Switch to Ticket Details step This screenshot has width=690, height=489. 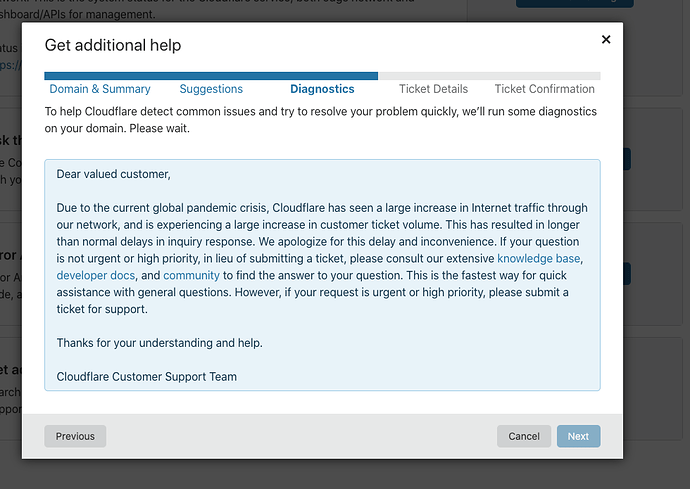[x=433, y=89]
